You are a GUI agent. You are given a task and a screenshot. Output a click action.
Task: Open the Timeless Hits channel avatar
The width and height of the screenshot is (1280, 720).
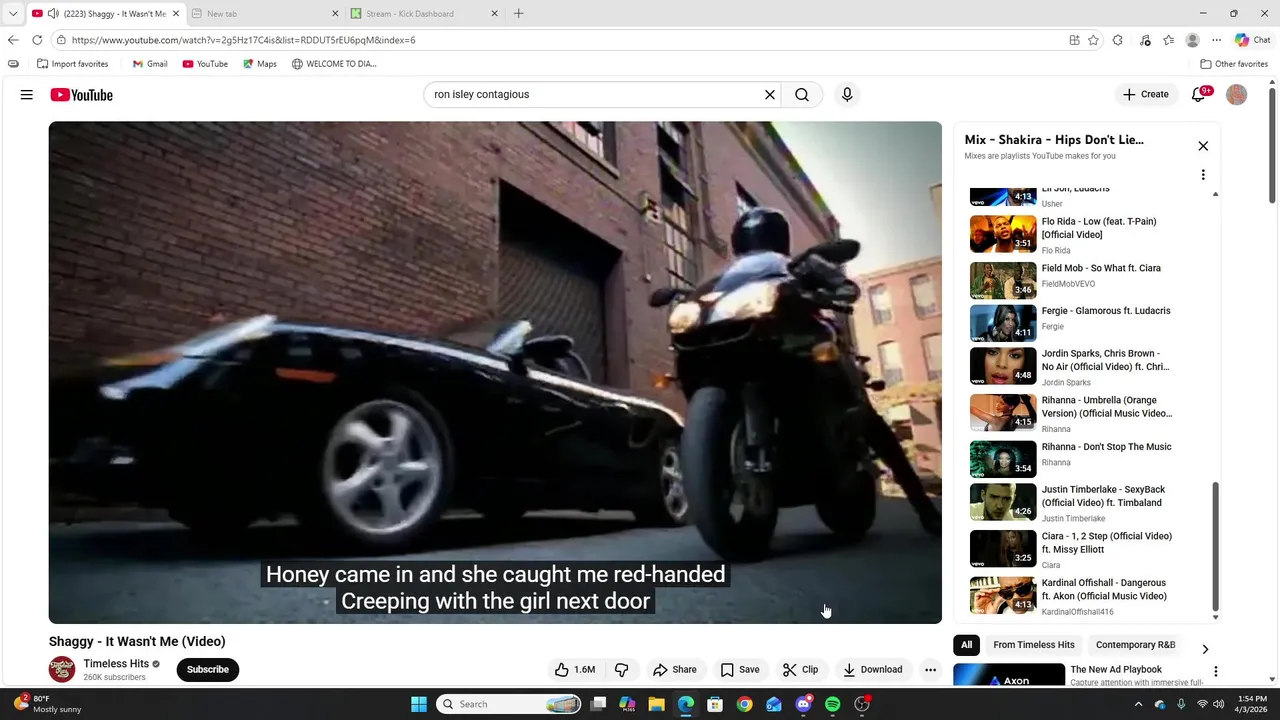tap(62, 669)
